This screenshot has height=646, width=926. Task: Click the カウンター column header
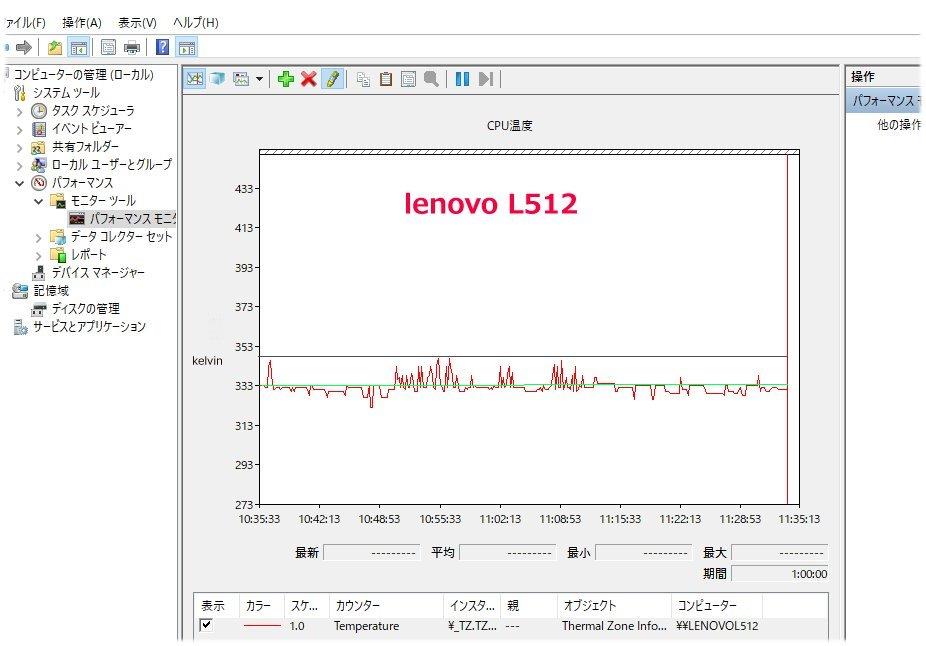[386, 605]
